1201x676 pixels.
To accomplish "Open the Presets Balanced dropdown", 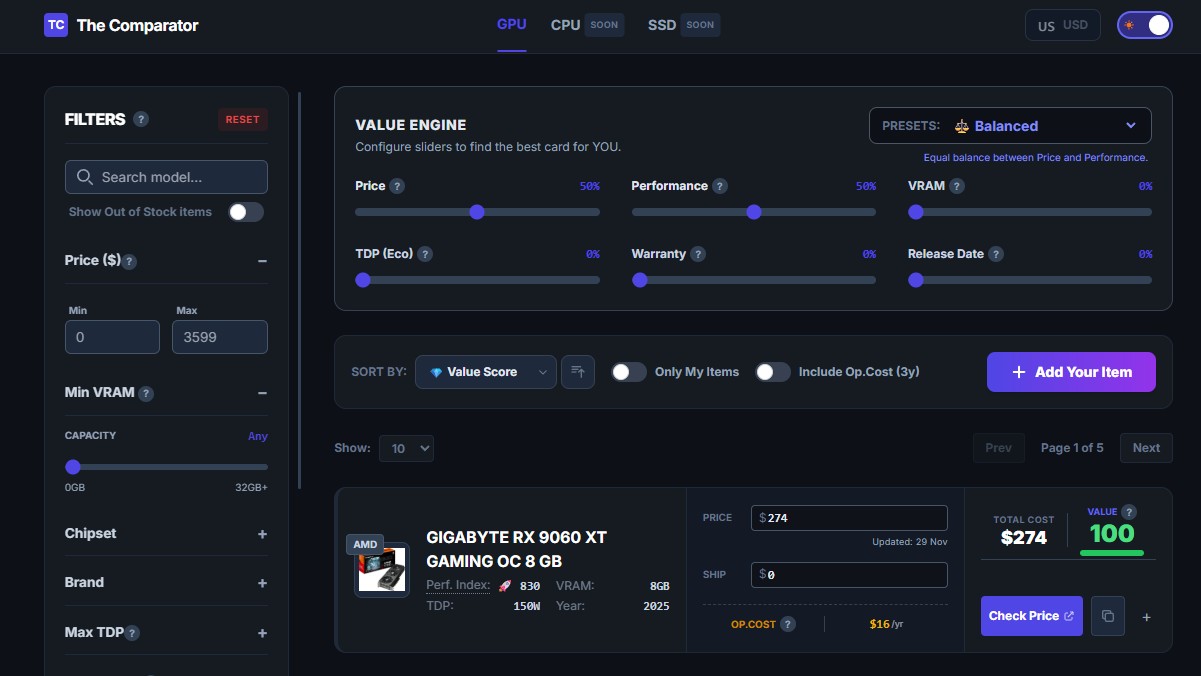I will pos(1010,126).
